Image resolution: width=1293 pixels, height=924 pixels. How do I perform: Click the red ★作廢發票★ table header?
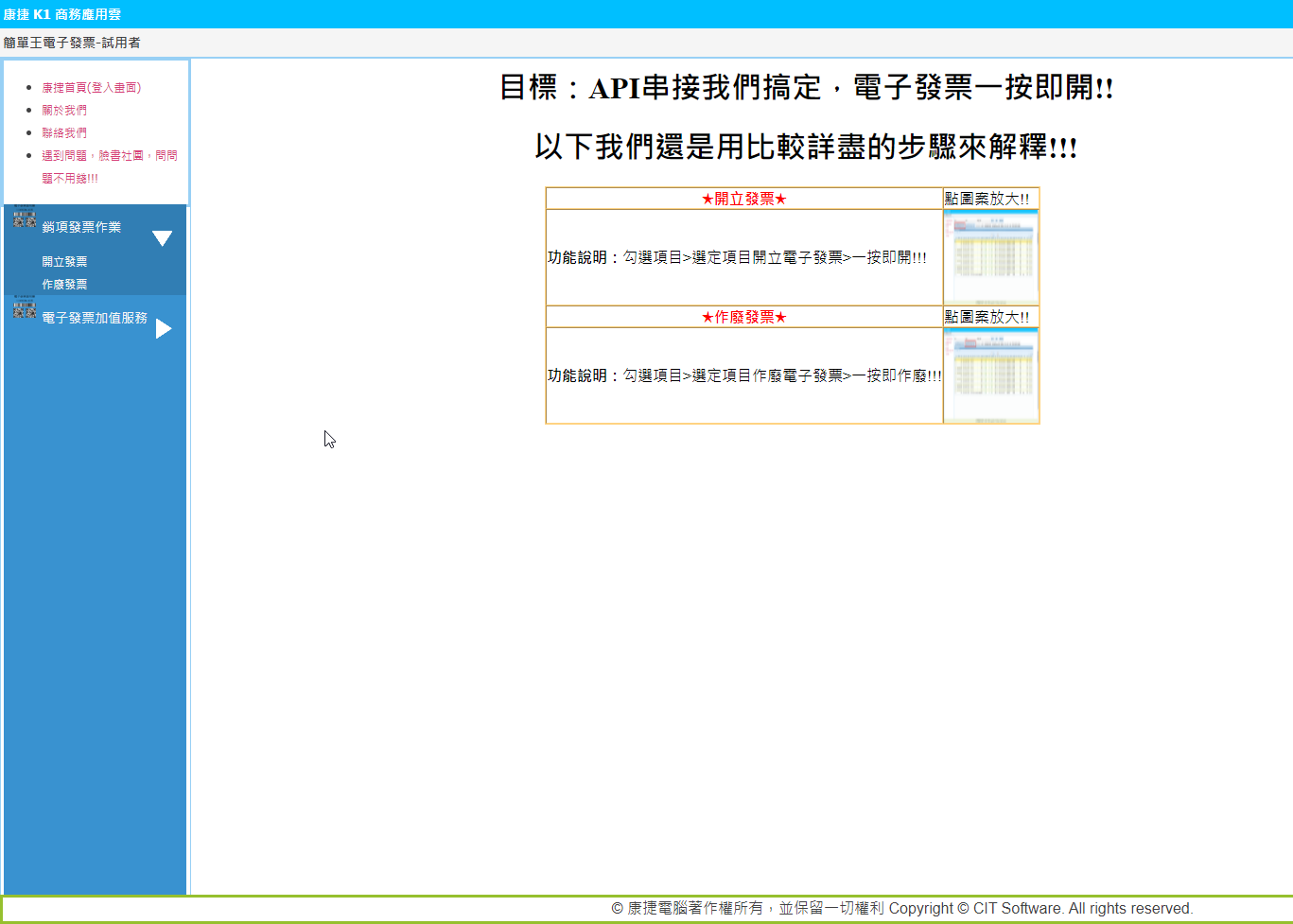(743, 317)
